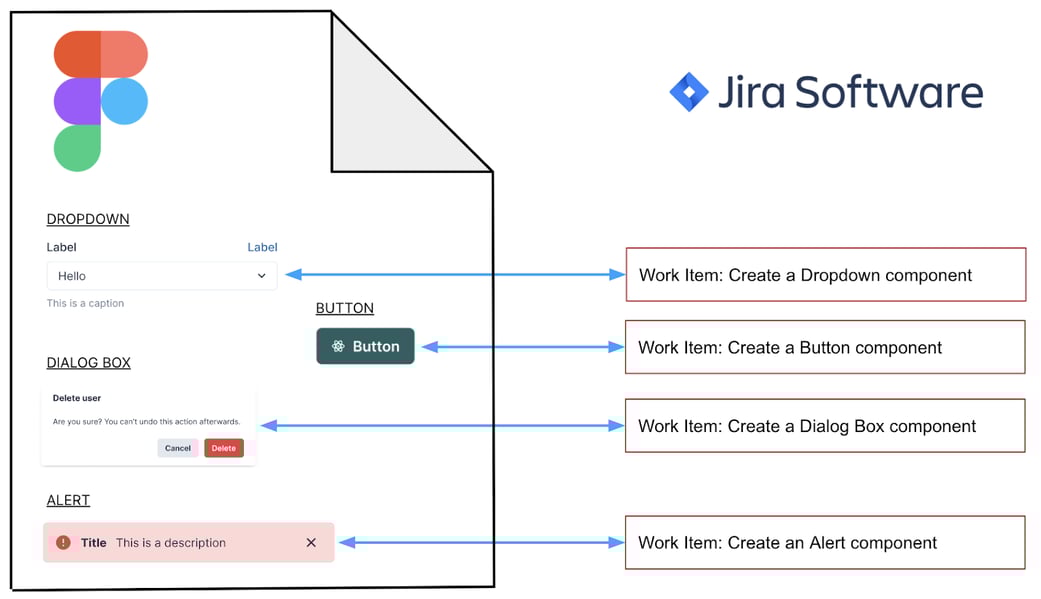Click the orange top shape of the Figma logo
This screenshot has width=1041, height=599.
tap(100, 52)
